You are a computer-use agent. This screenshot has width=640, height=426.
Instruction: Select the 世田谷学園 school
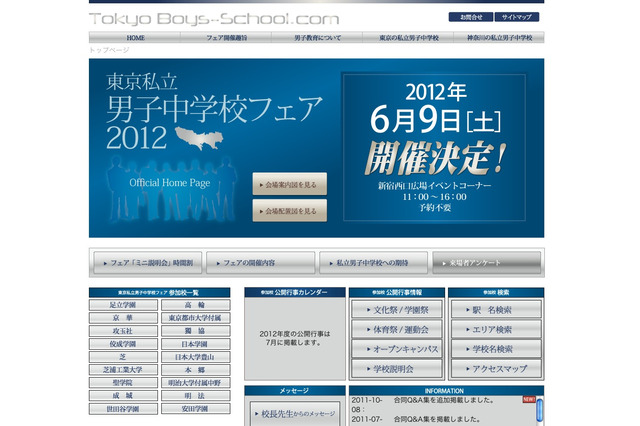(x=123, y=409)
